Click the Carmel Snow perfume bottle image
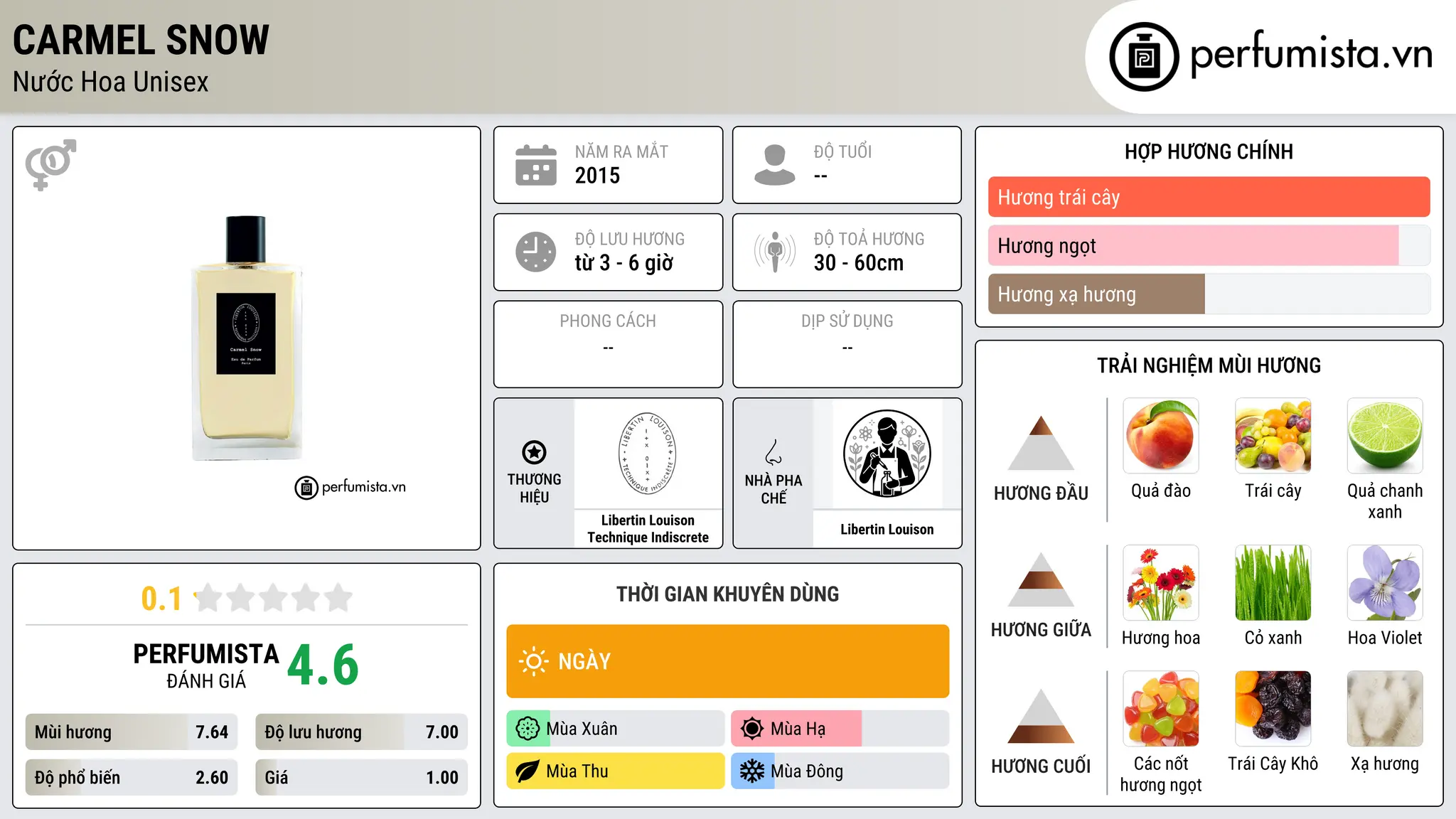The height and width of the screenshot is (819, 1456). tap(246, 338)
